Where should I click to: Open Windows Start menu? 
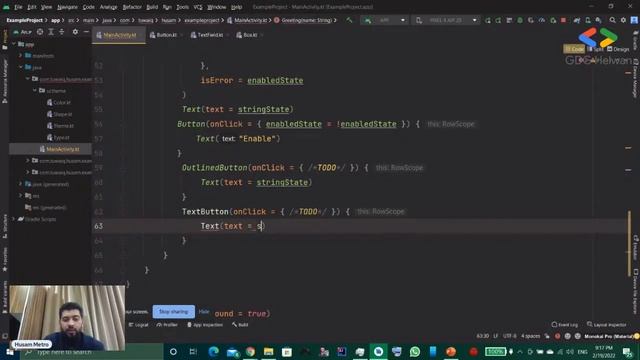(x=9, y=352)
